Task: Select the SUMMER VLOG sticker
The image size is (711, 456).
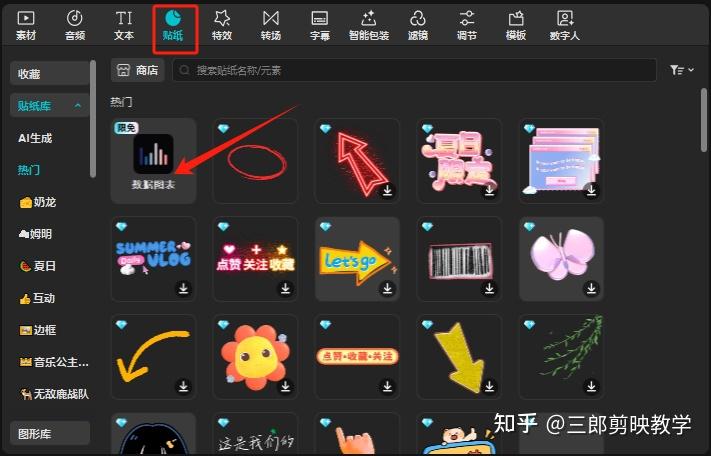Action: [153, 259]
